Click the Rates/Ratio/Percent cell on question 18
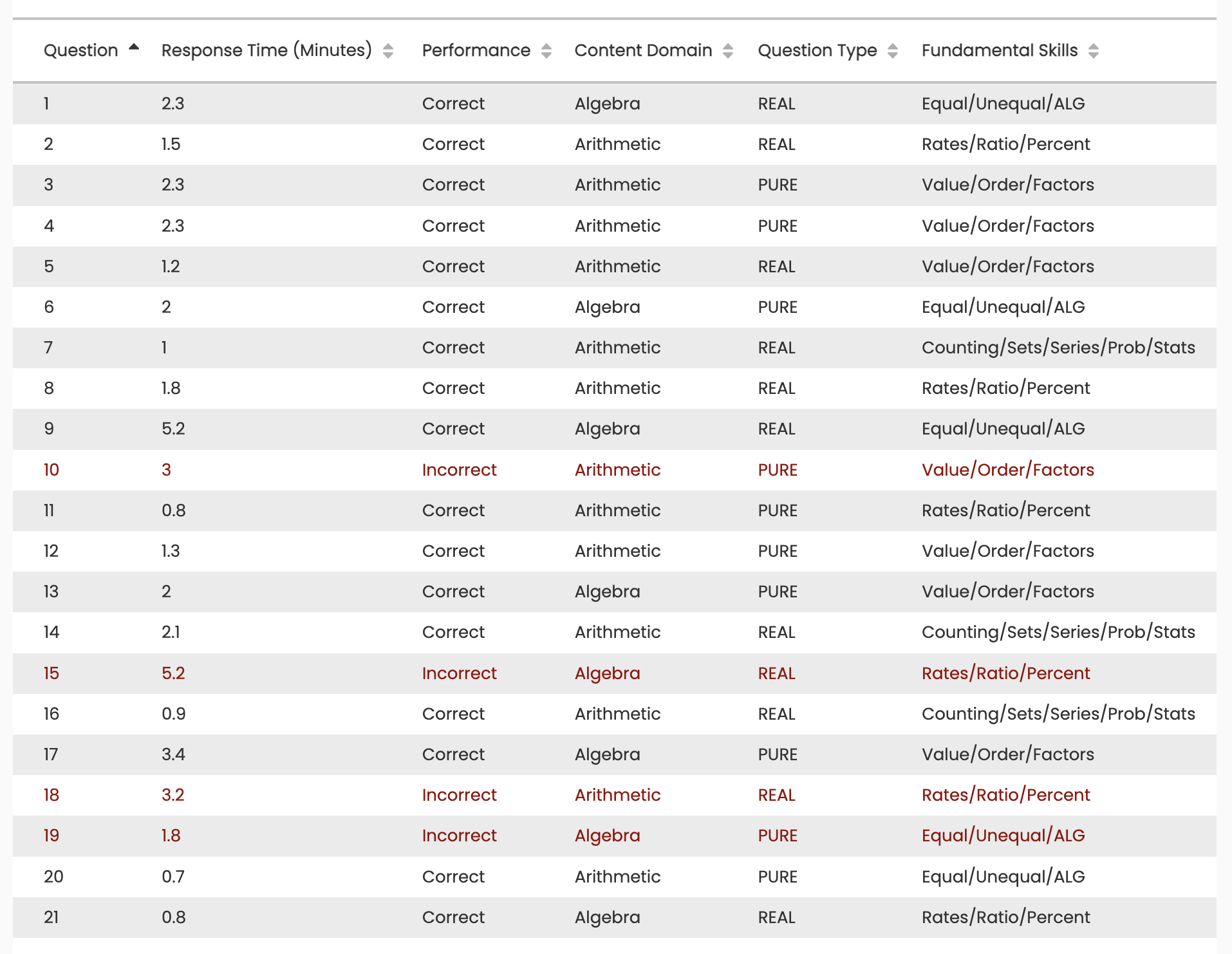This screenshot has height=954, width=1232. click(1005, 795)
